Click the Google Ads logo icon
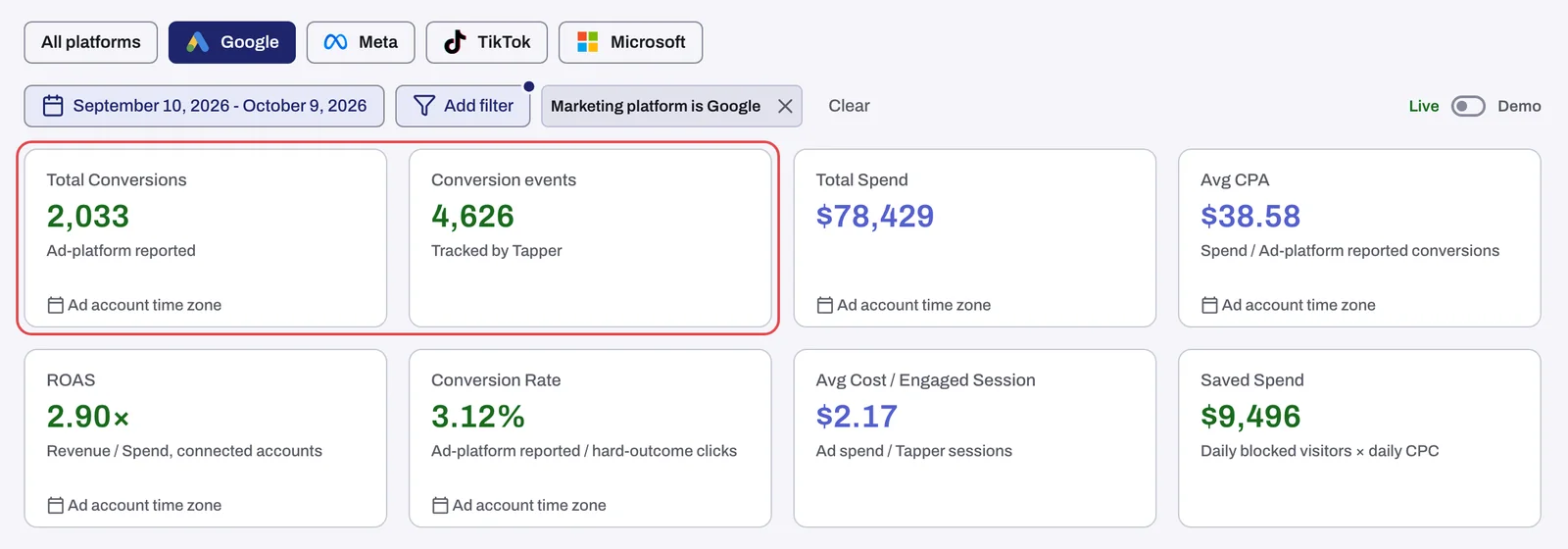Viewport: 1568px width, 549px height. click(198, 42)
